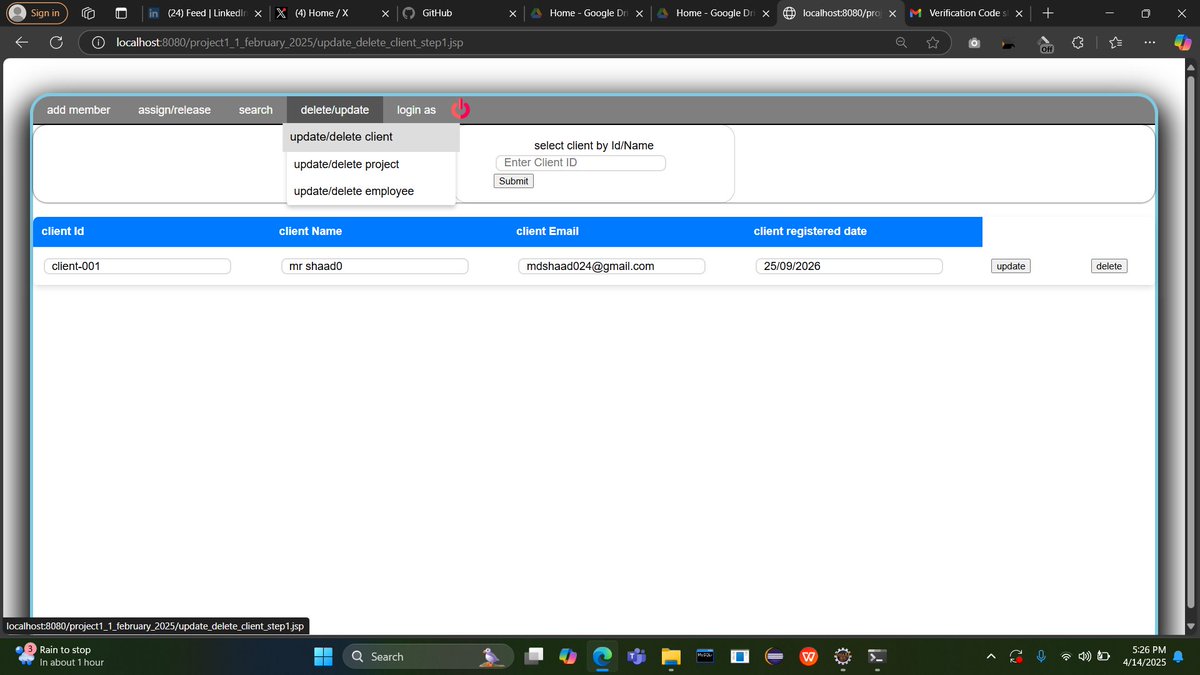The image size is (1200, 675).
Task: Open browser settings ellipsis menu
Action: tap(1149, 43)
